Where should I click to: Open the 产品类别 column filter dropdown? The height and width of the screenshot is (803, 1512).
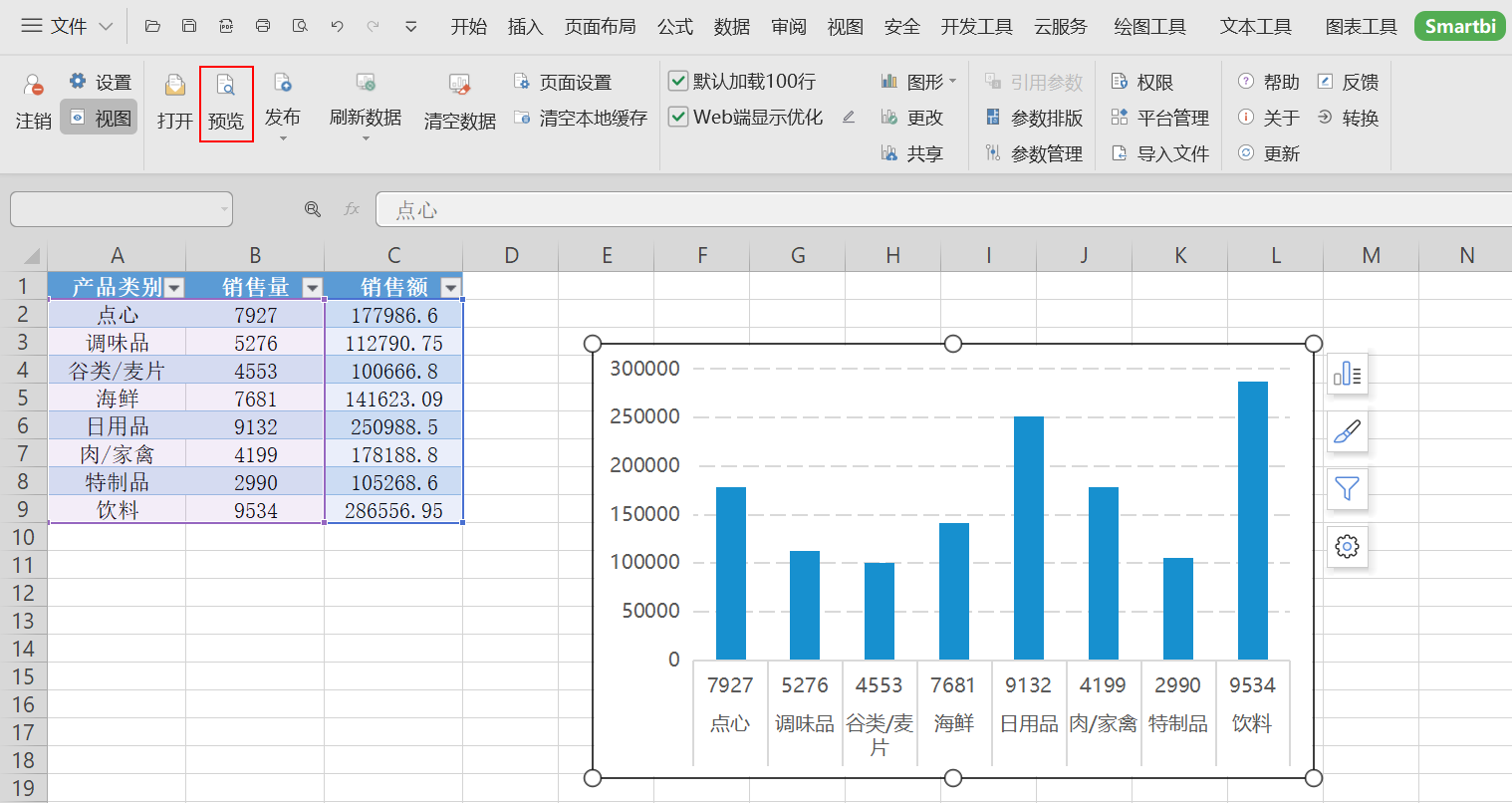tap(174, 288)
